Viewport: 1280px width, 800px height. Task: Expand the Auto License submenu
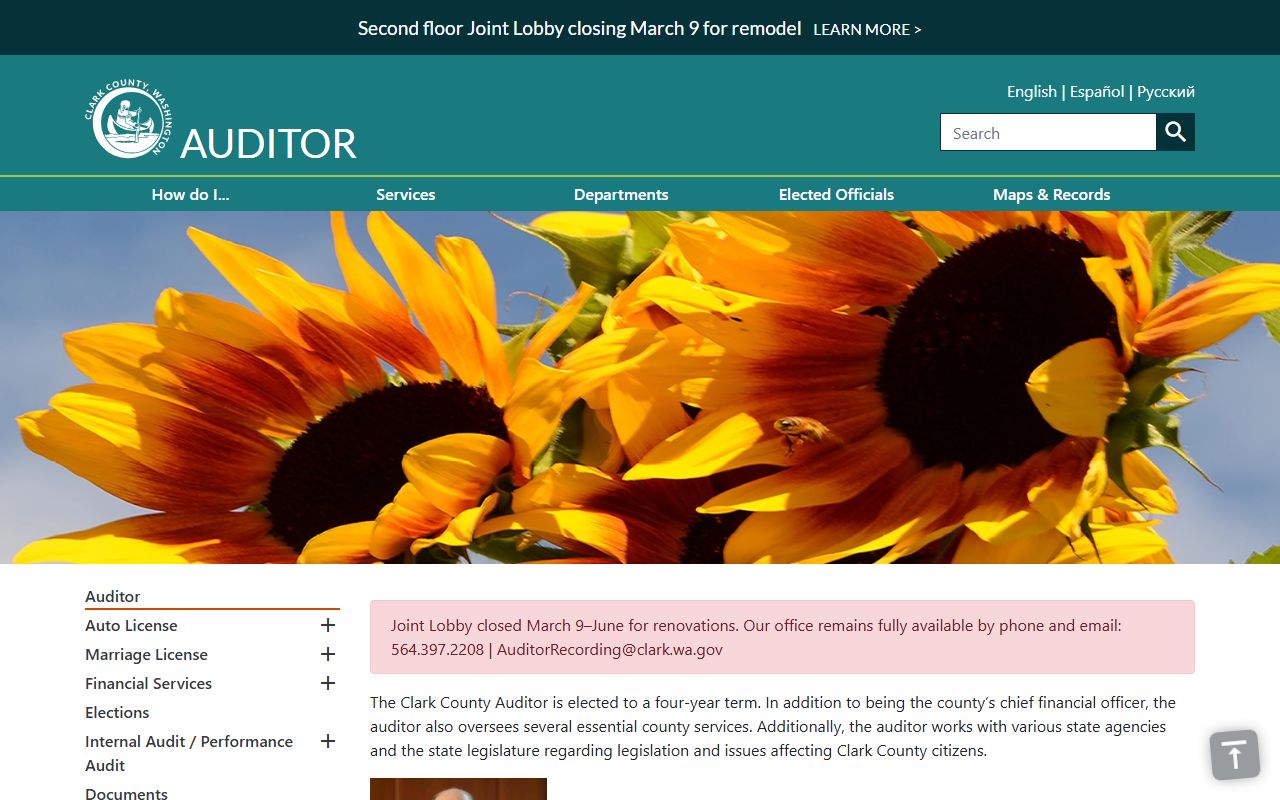pyautogui.click(x=327, y=625)
